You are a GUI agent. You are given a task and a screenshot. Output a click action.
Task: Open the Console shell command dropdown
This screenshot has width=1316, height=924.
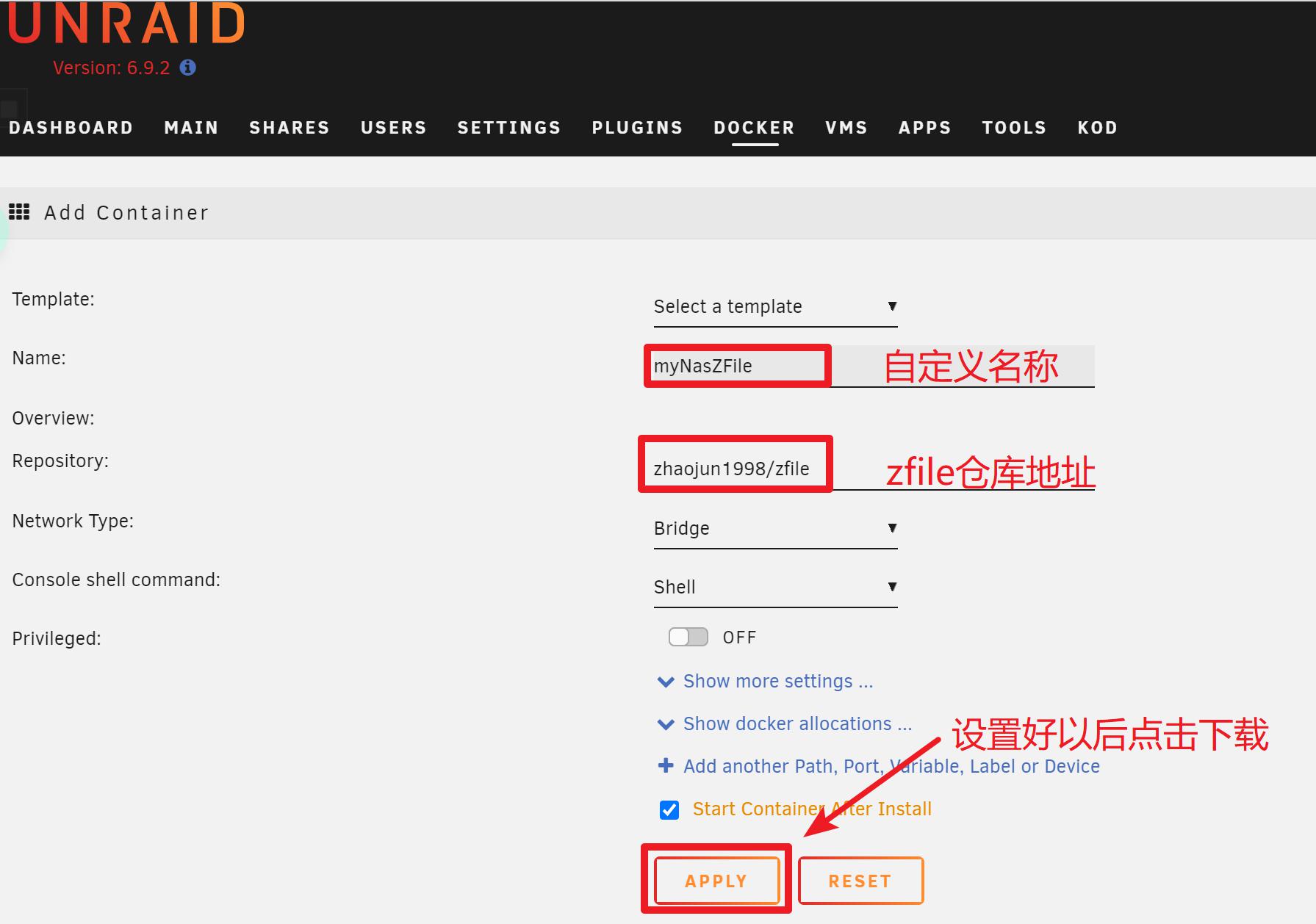tap(775, 588)
